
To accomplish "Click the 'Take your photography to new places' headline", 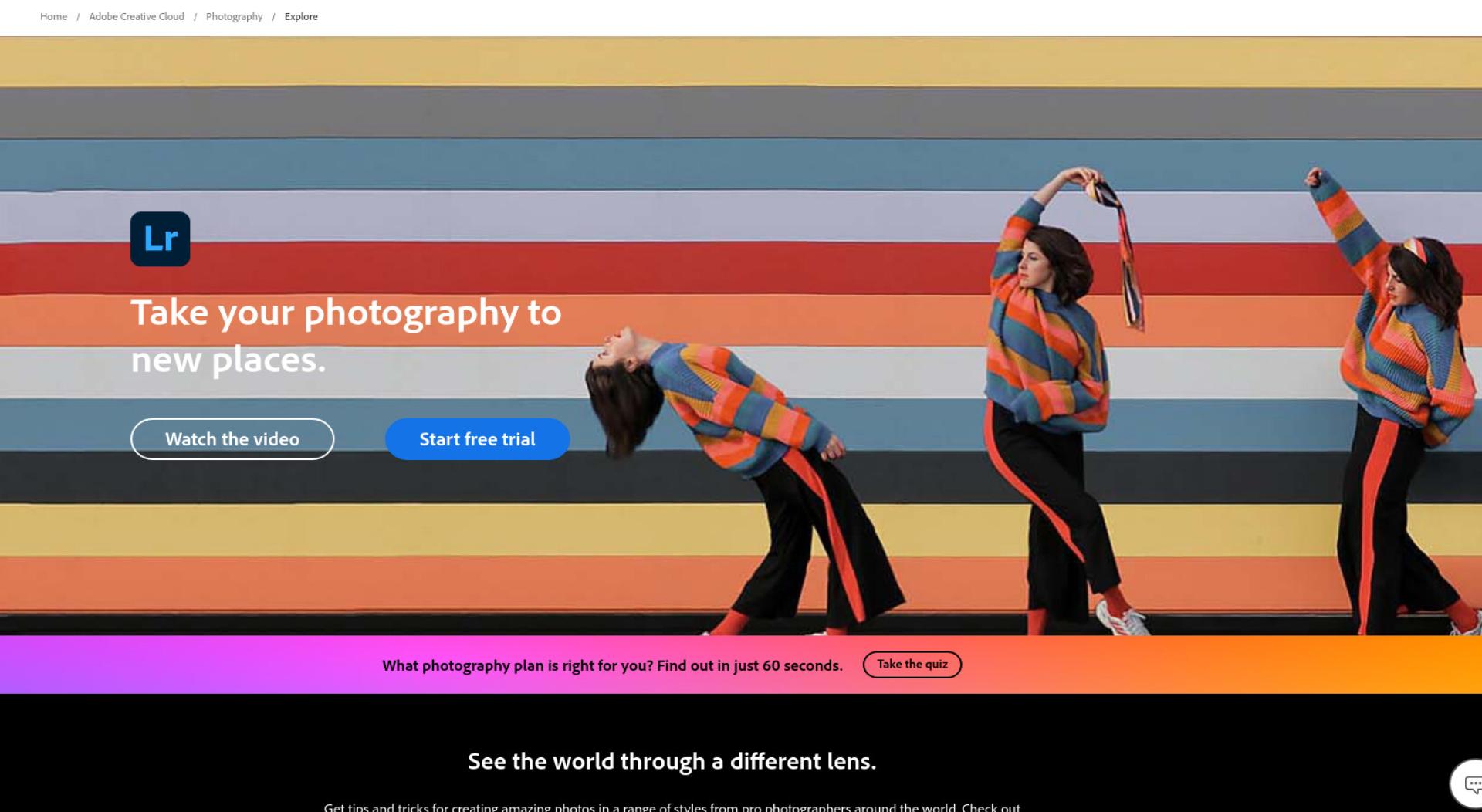I will tap(346, 336).
